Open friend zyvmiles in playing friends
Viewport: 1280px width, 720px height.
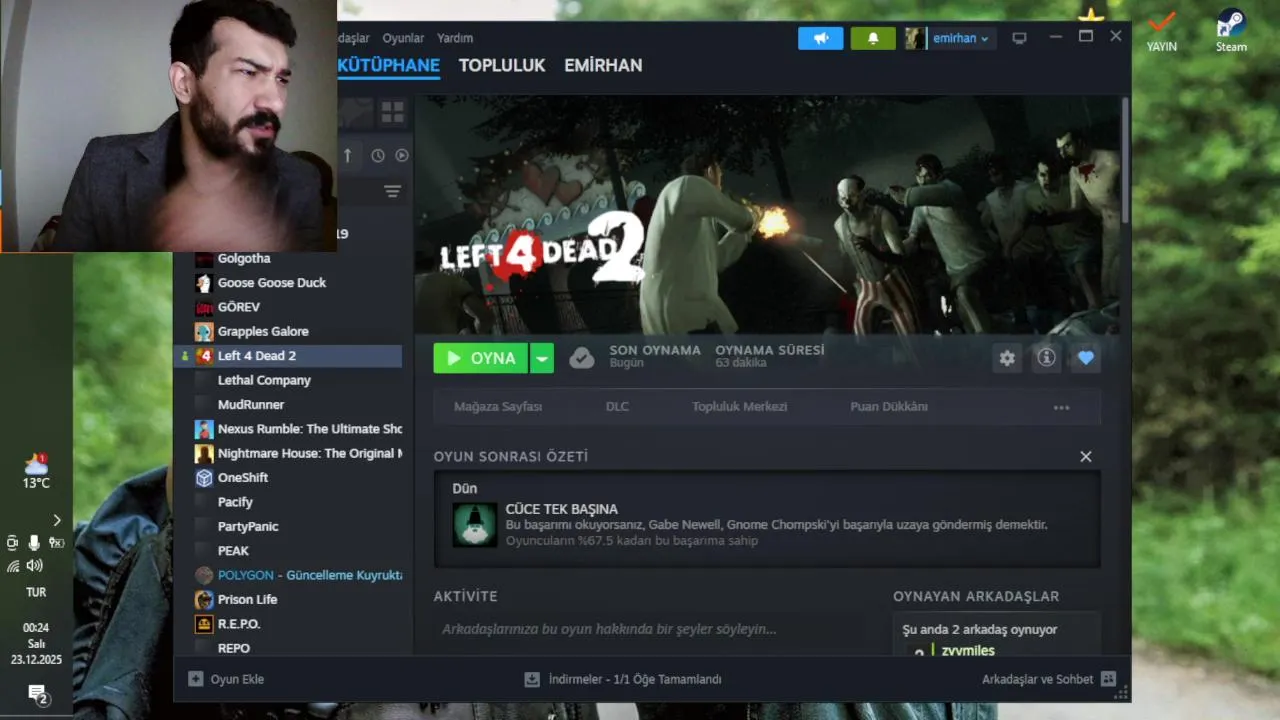[967, 651]
